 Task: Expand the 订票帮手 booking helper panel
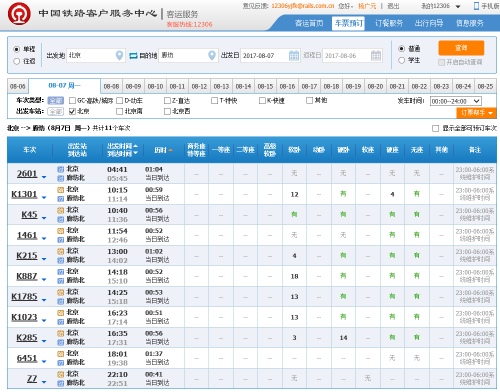coord(476,113)
